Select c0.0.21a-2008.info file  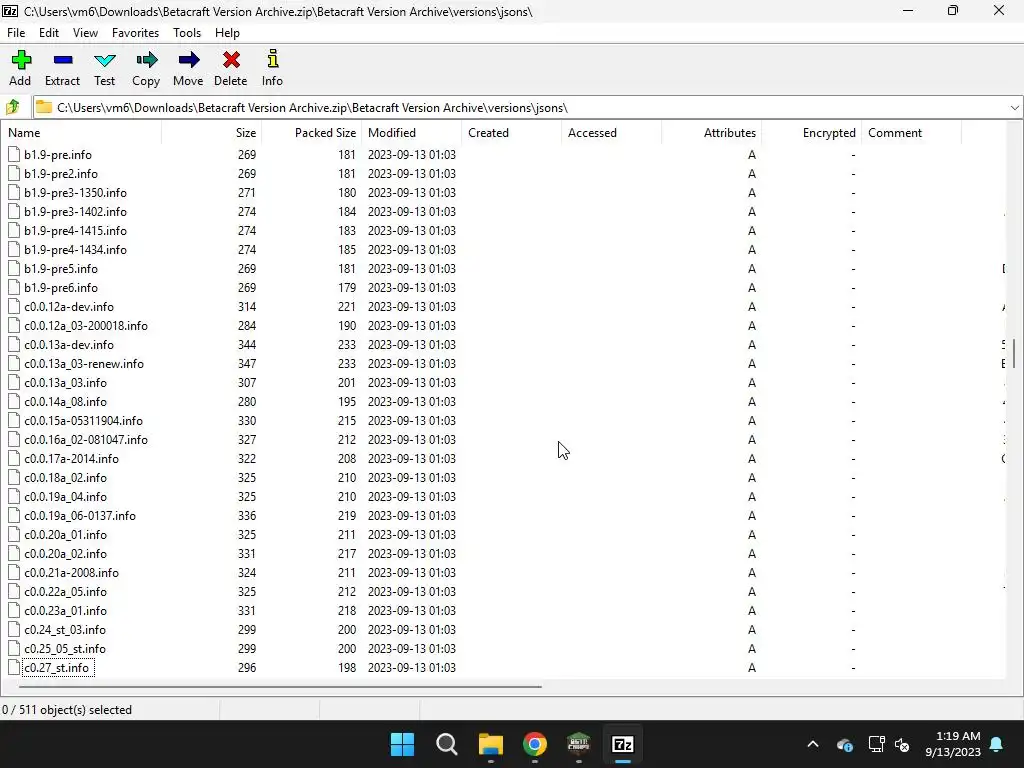coord(71,573)
